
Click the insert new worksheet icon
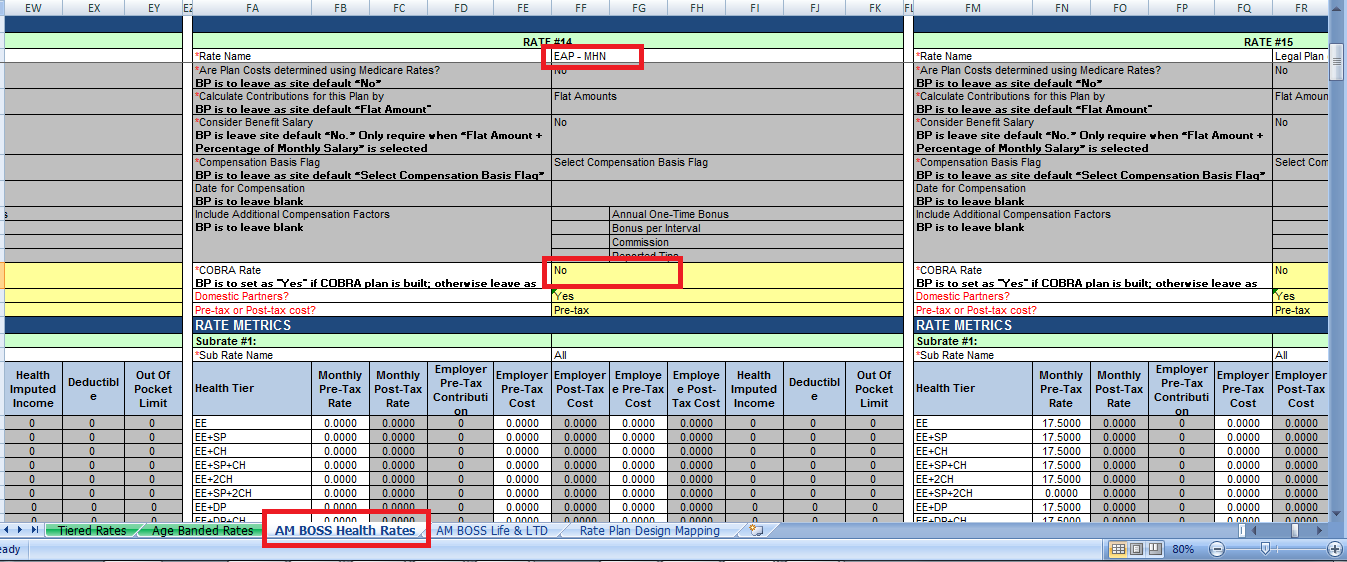(756, 531)
